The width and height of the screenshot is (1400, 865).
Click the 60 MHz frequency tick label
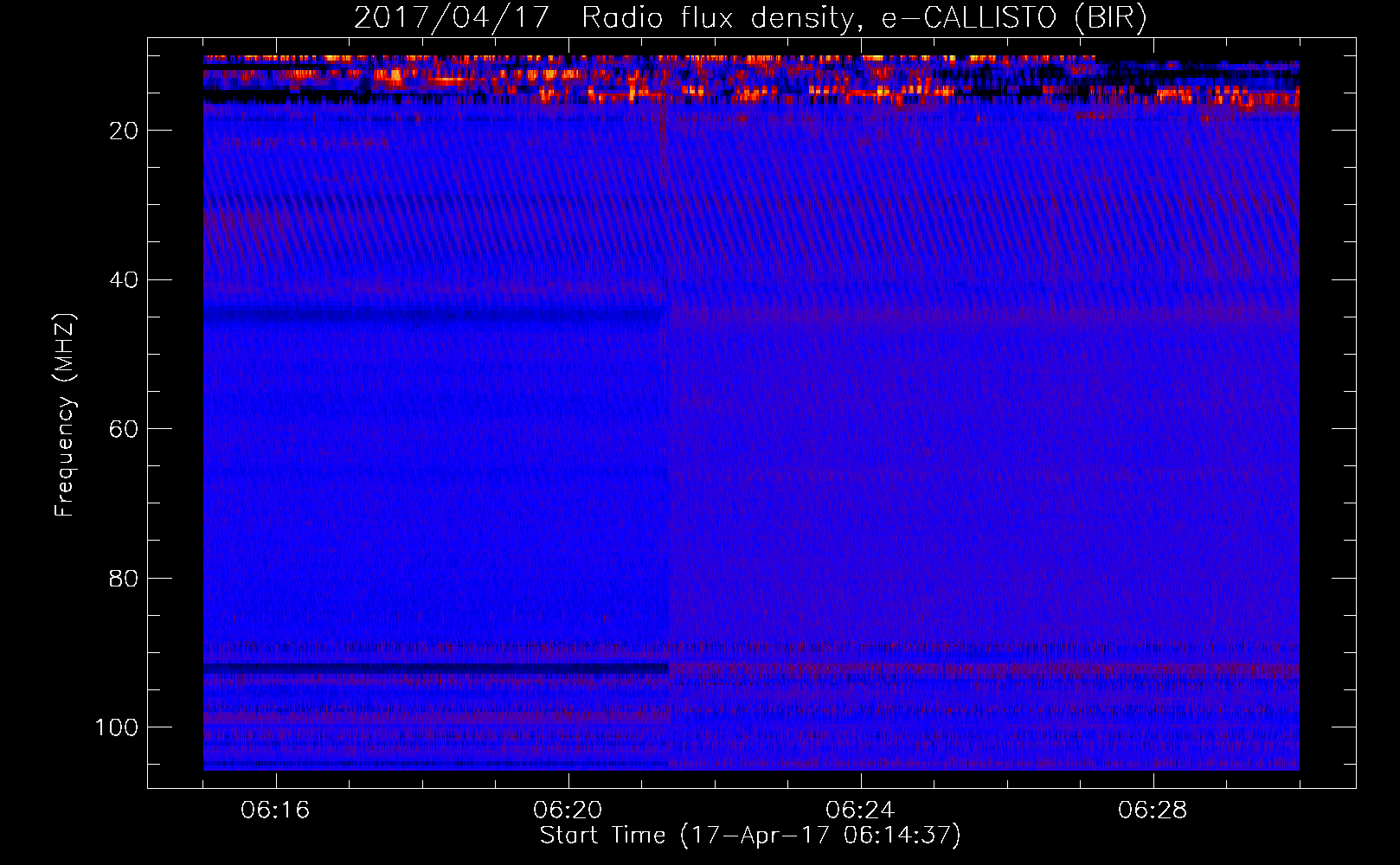(x=125, y=429)
